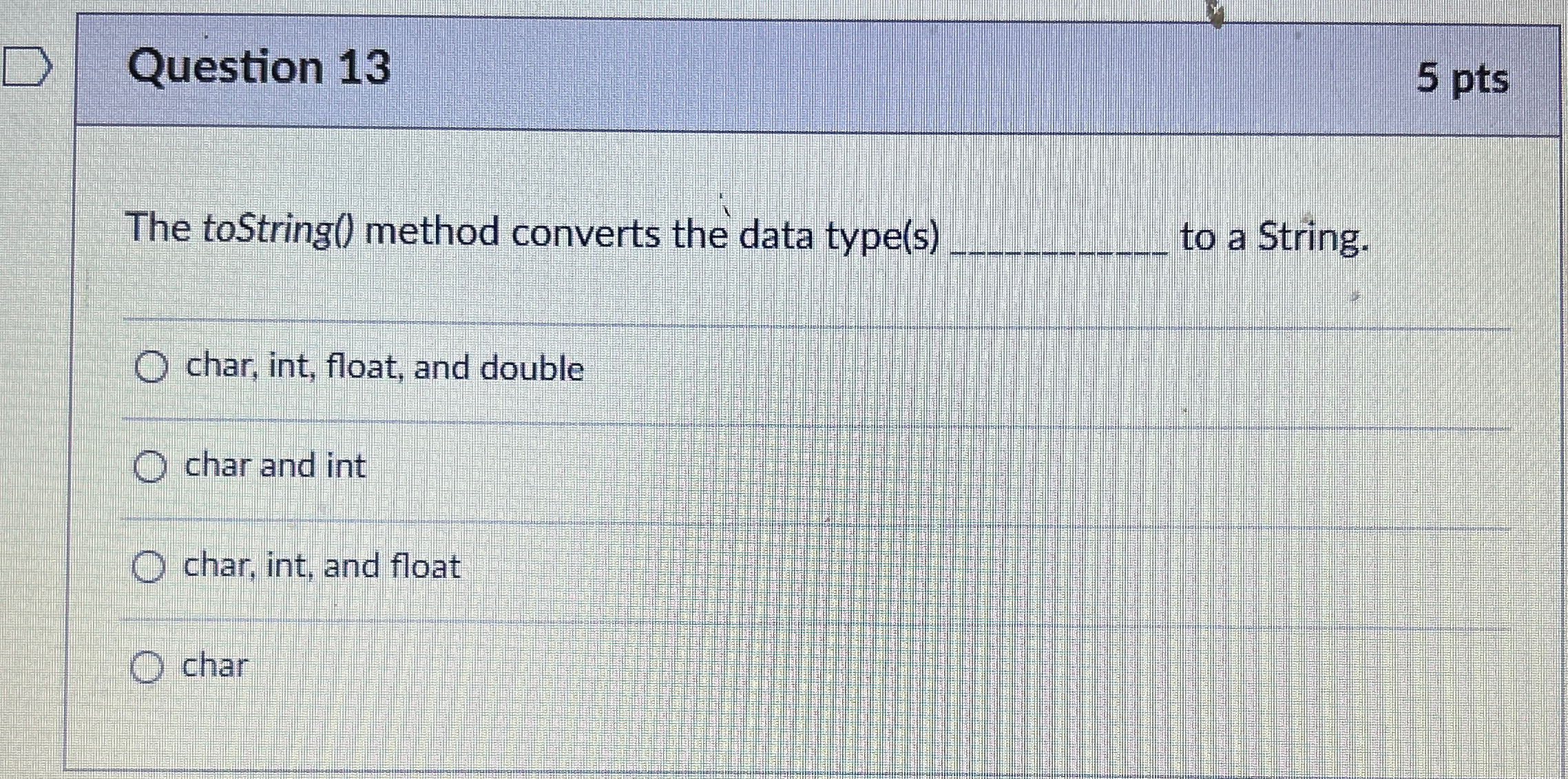Viewport: 1568px width, 779px height.
Task: Click the answer label "char, int, float, and double"
Action: pos(382,368)
